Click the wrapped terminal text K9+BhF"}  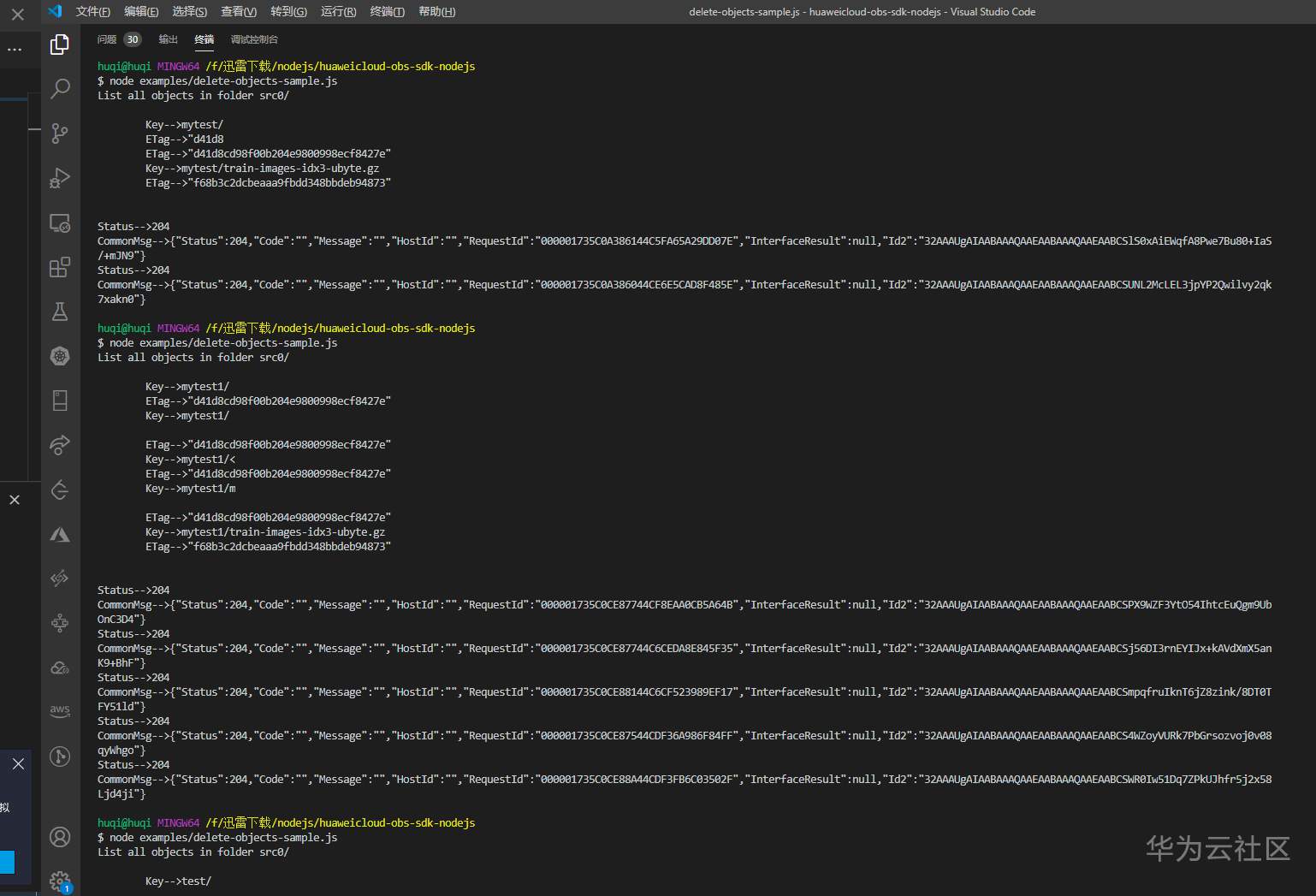[122, 663]
